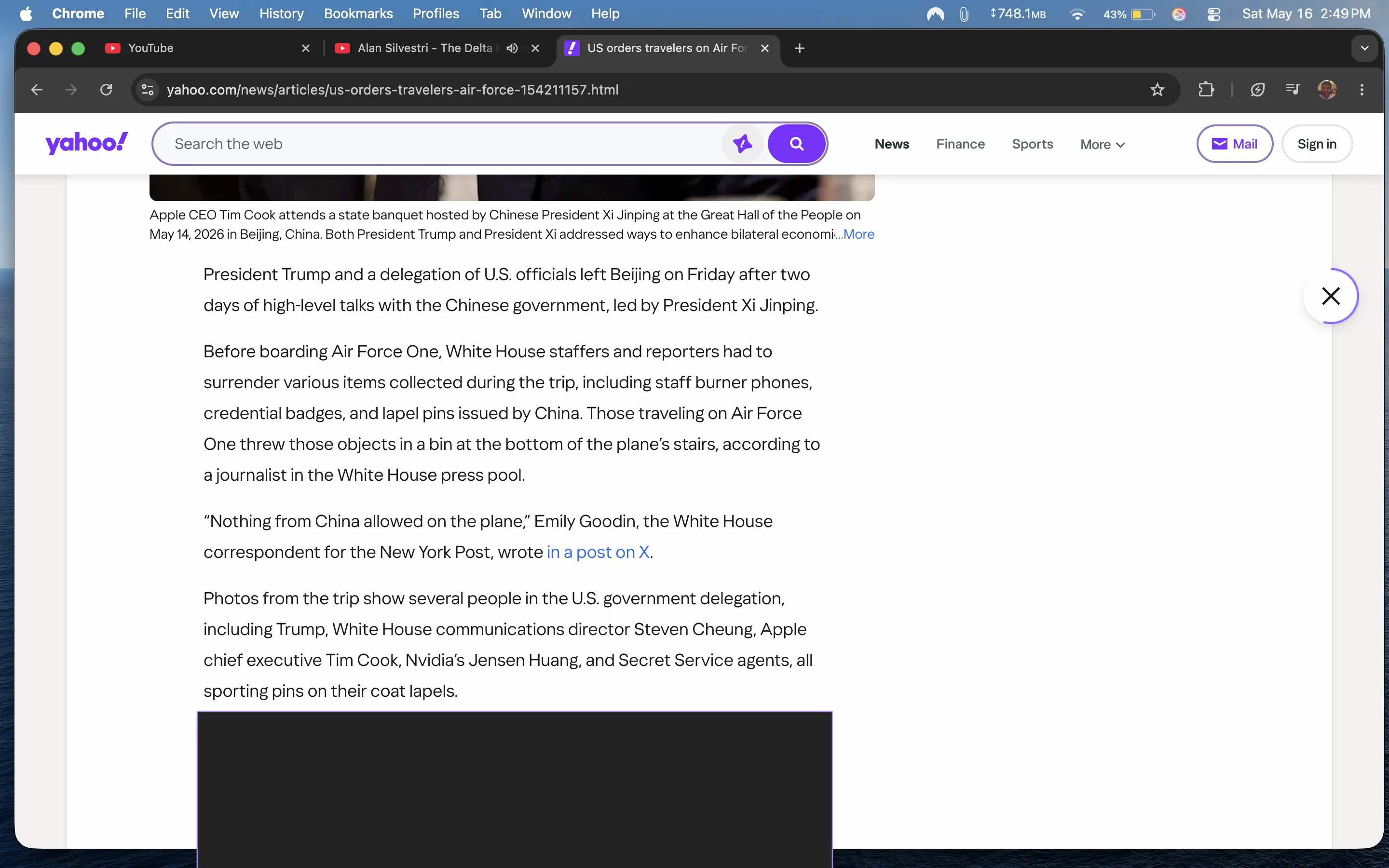Viewport: 1389px width, 868px height.
Task: Go to Yahoo Sports section
Action: tap(1032, 144)
